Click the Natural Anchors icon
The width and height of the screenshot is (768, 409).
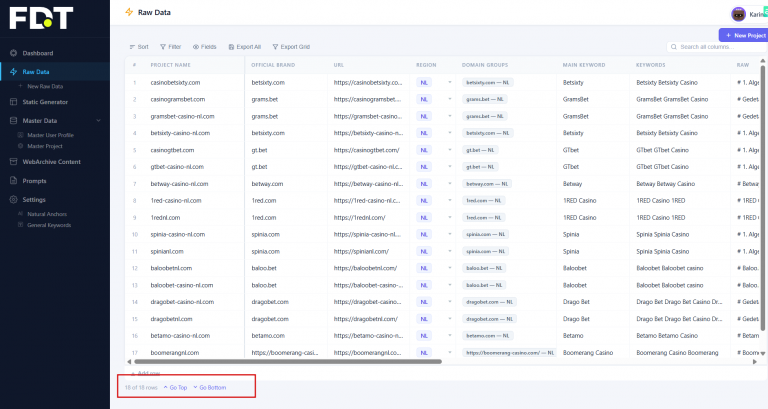click(x=21, y=214)
